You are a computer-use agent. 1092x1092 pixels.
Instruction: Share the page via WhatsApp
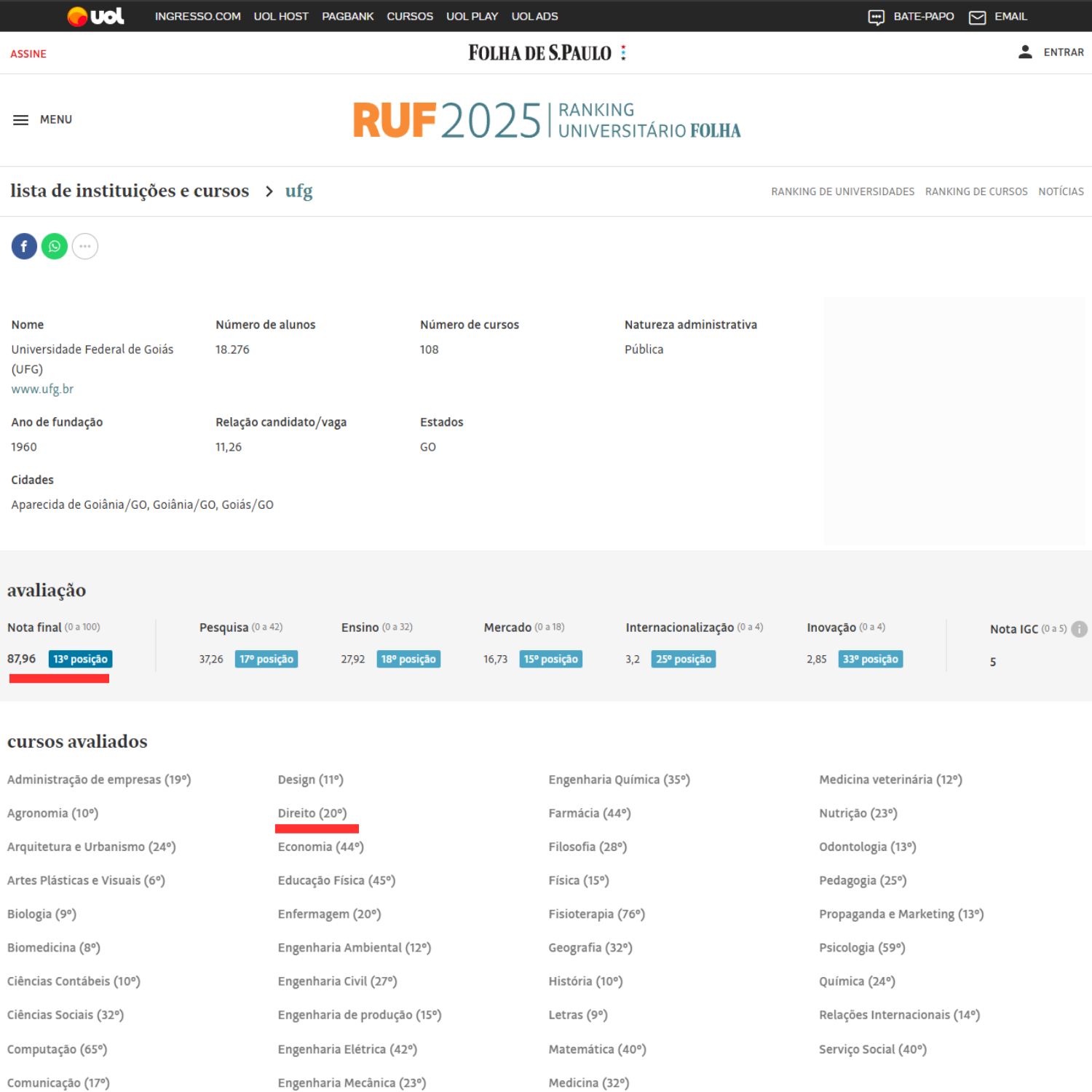(55, 246)
